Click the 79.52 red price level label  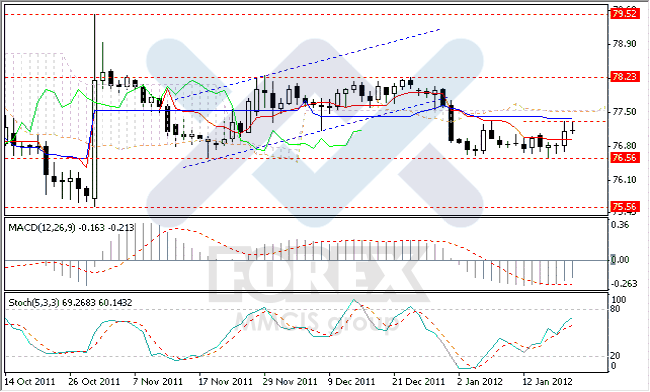pos(624,14)
